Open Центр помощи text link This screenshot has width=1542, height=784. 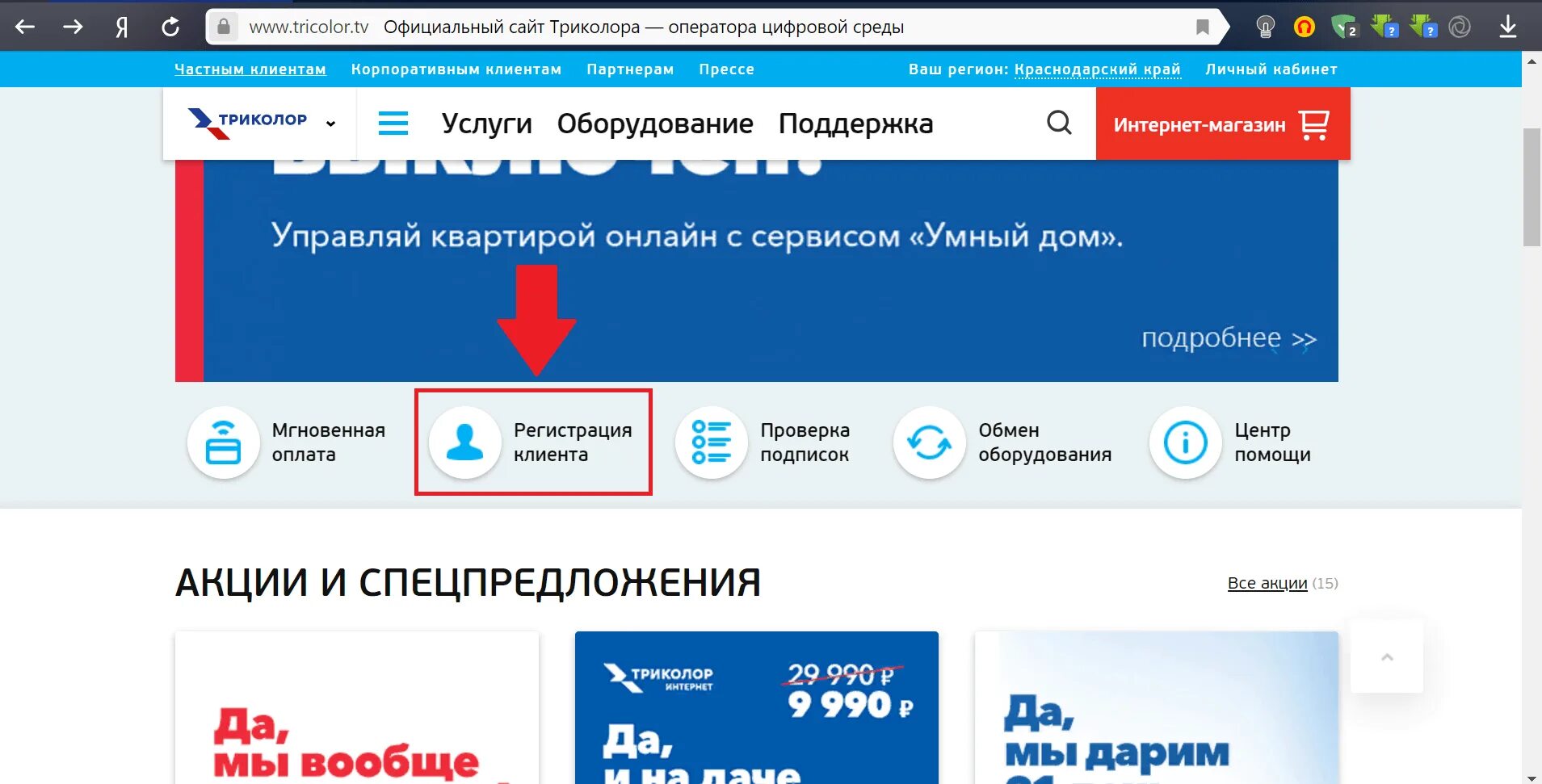coord(1272,442)
